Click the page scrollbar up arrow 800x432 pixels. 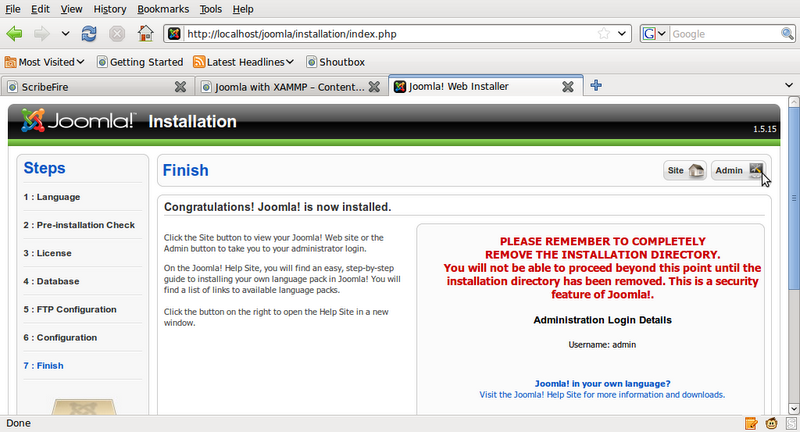click(x=793, y=101)
